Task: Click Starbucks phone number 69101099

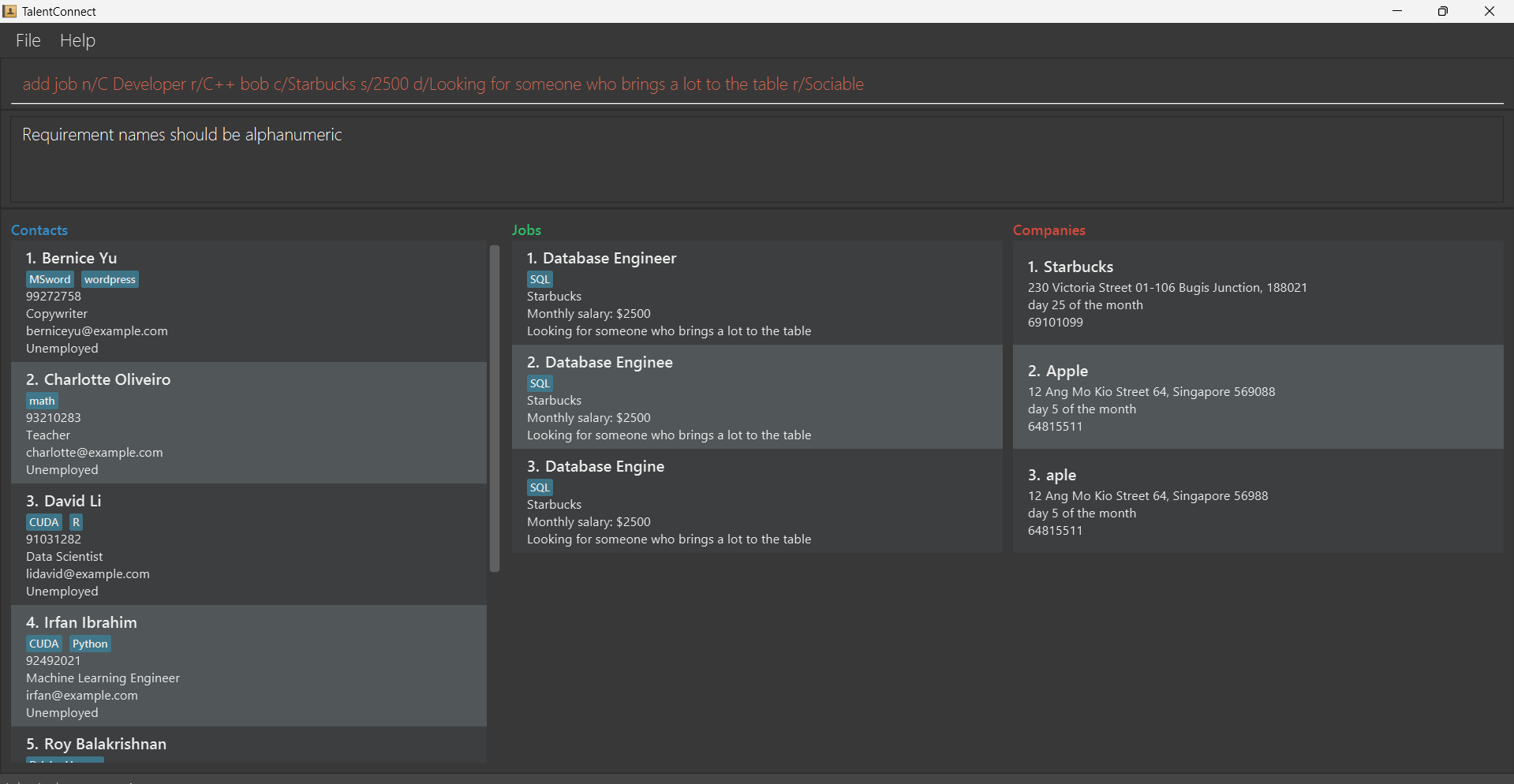Action: click(x=1055, y=323)
